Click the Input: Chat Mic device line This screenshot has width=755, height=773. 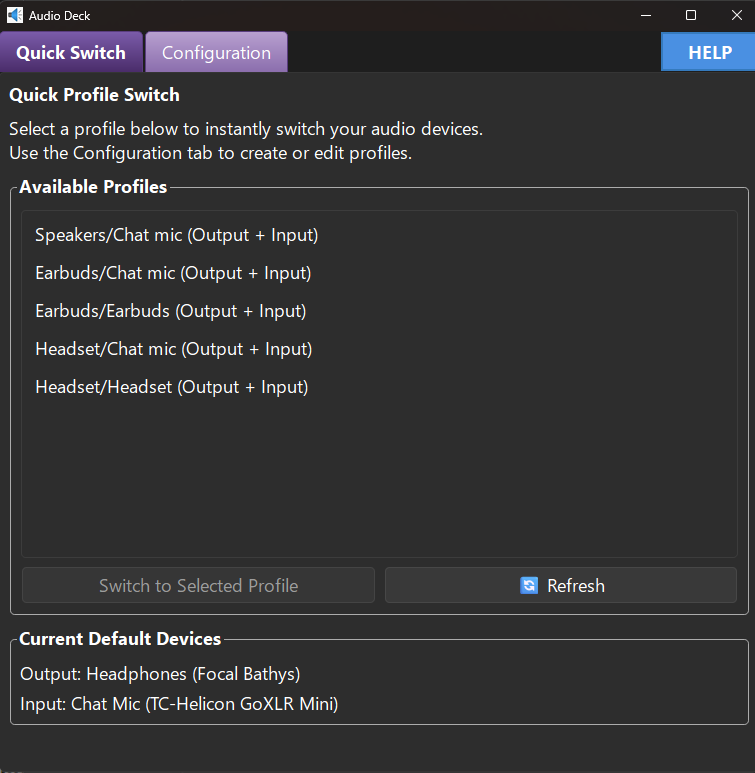(x=179, y=704)
